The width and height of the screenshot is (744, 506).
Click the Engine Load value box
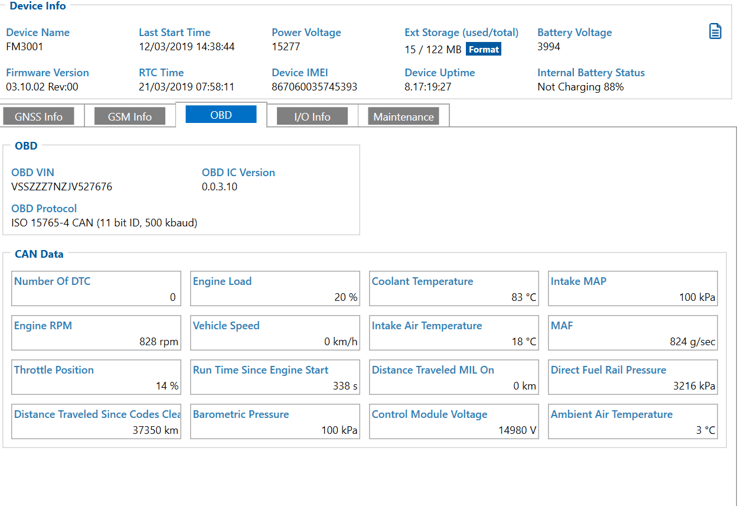pyautogui.click(x=275, y=289)
